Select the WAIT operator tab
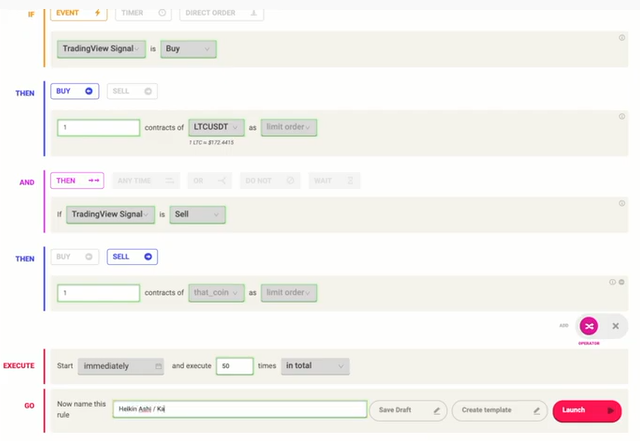Screen dimensions: 640x441 click(334, 180)
